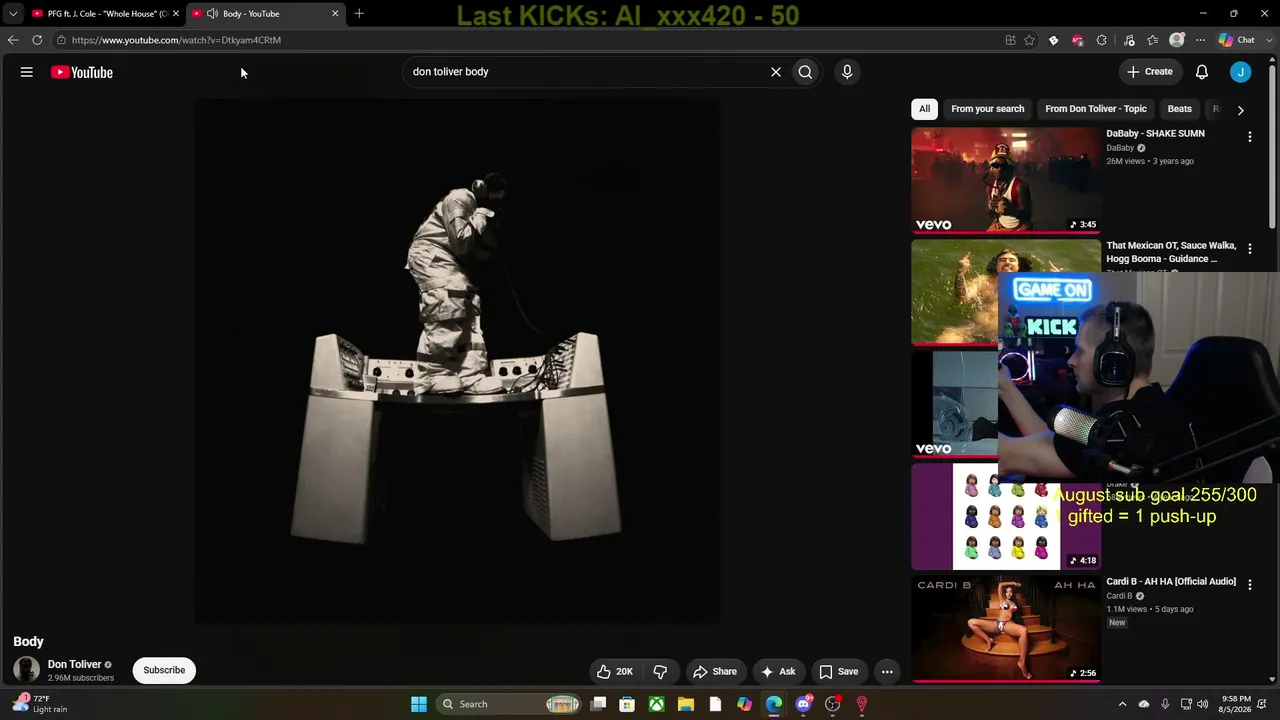Open OBS Studio from the taskbar

(x=832, y=704)
